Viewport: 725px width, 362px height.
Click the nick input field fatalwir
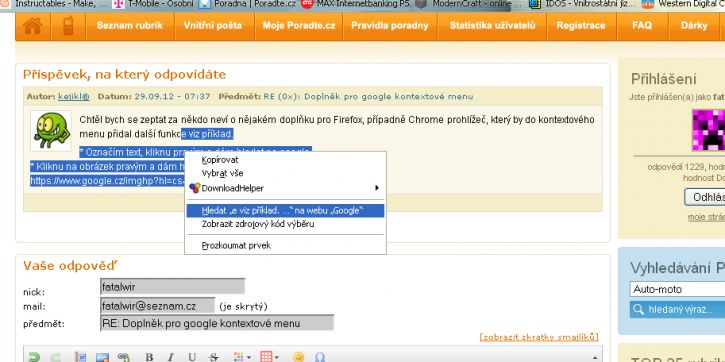pyautogui.click(x=172, y=287)
